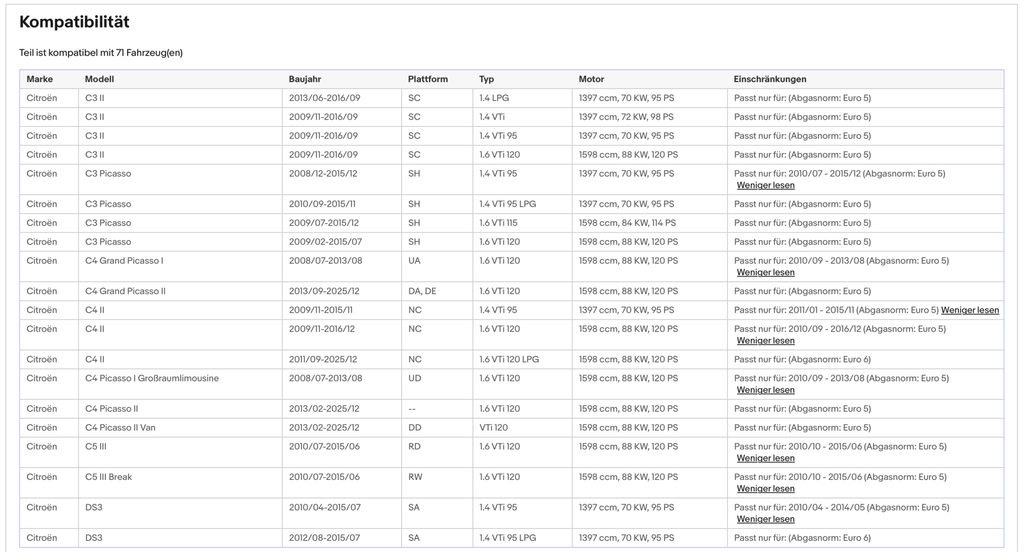Collapse restrictions for C4 Picasso I Großraumlimousine
1024x552 pixels.
(765, 390)
